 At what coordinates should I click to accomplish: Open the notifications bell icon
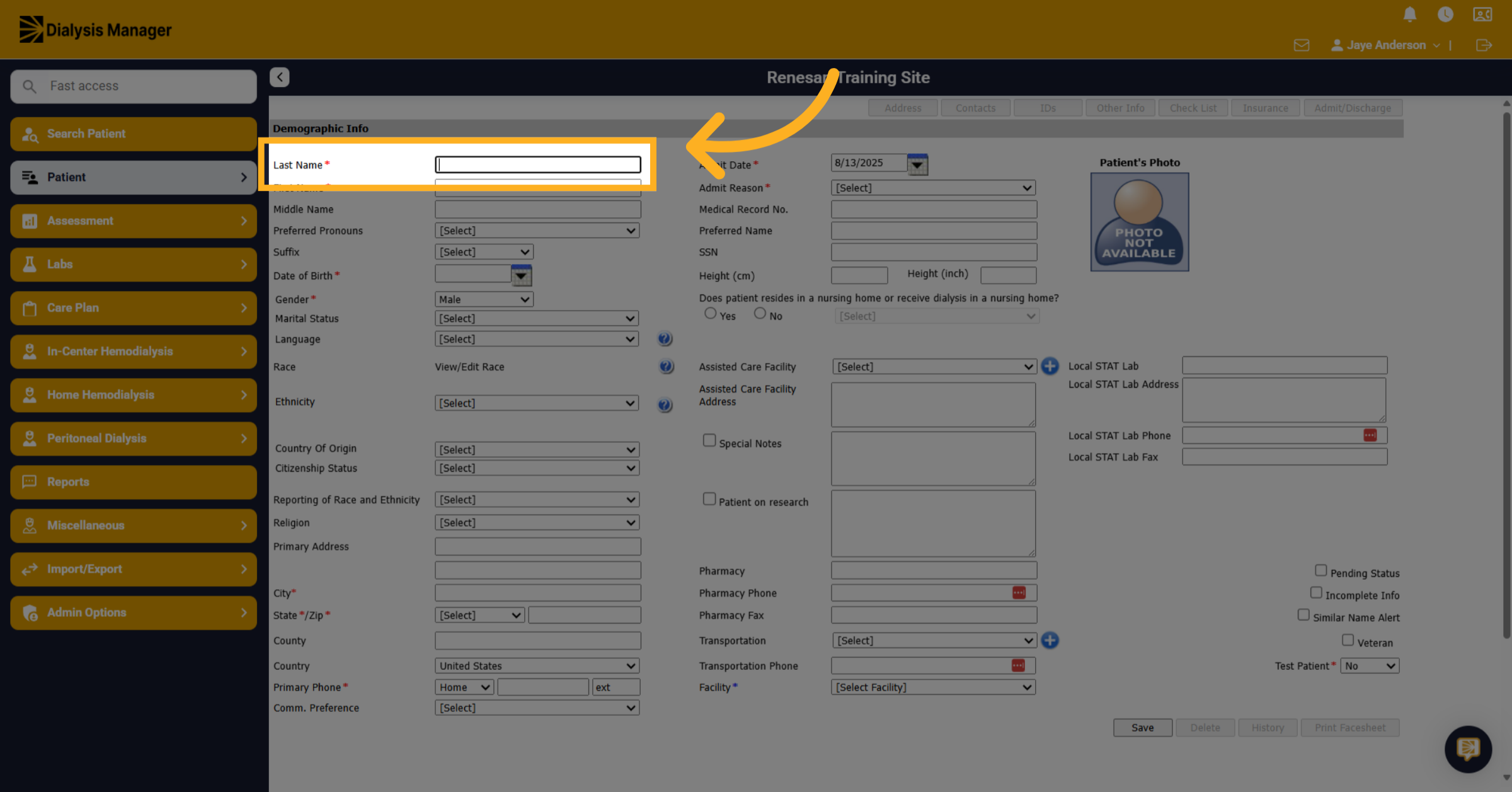pyautogui.click(x=1410, y=14)
